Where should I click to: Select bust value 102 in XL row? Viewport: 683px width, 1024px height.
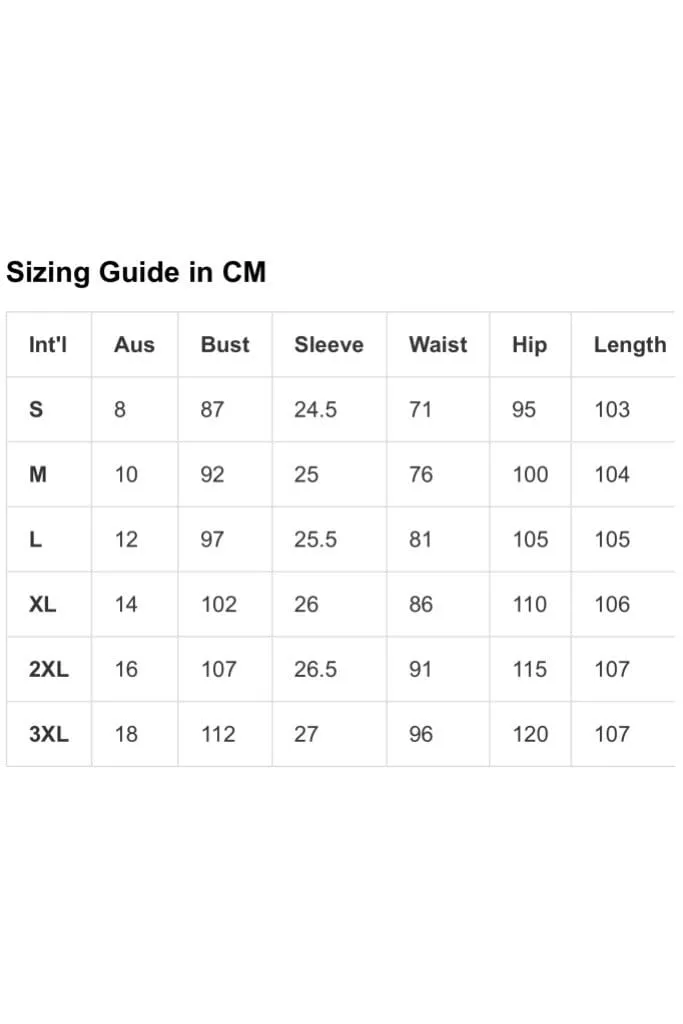click(x=219, y=604)
